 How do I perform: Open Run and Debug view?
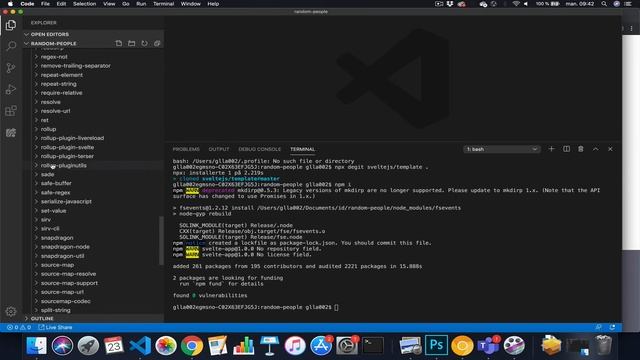pyautogui.click(x=11, y=89)
